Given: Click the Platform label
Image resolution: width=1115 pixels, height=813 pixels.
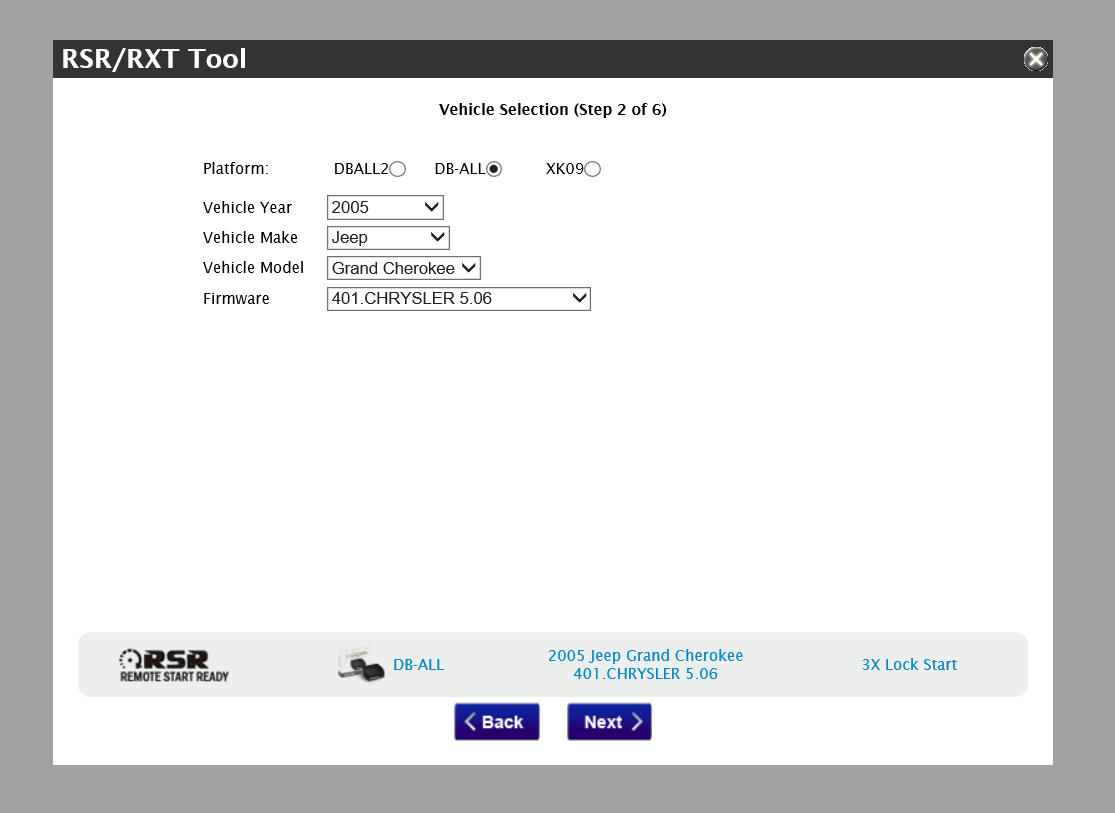Looking at the screenshot, I should (x=236, y=169).
